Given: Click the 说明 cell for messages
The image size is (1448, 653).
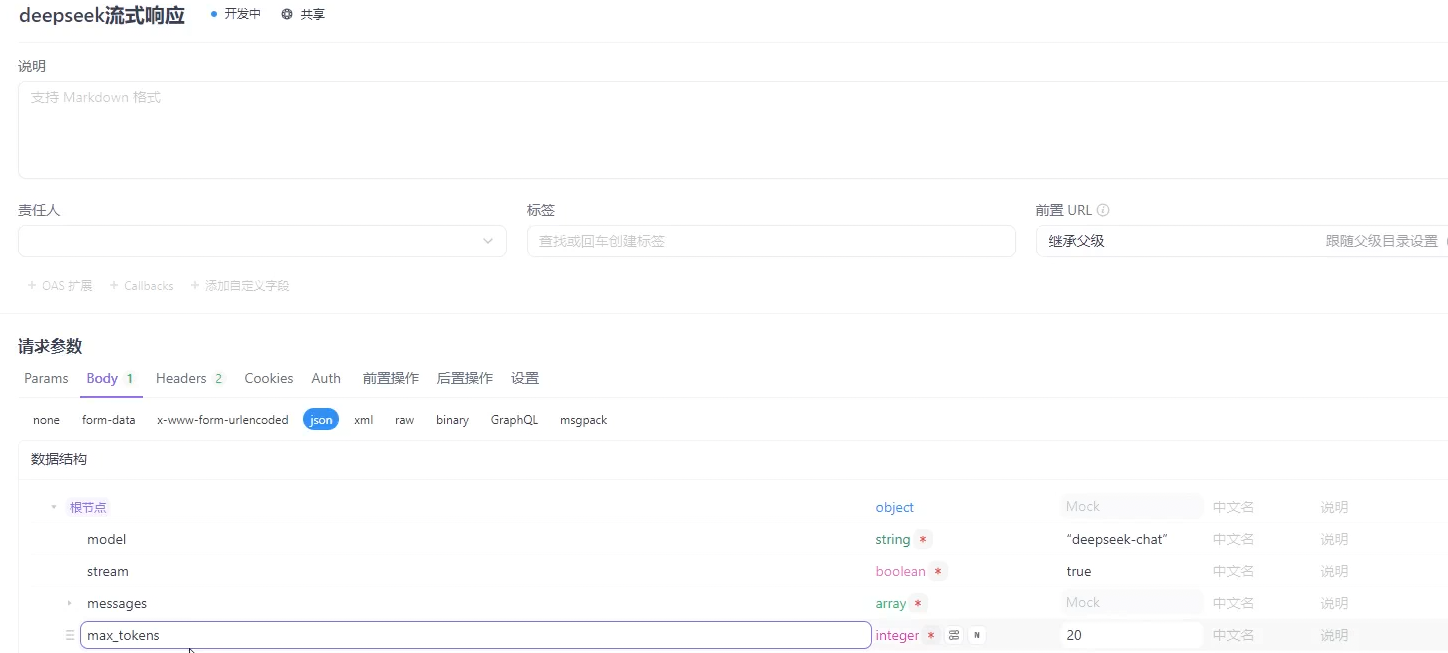Looking at the screenshot, I should click(1334, 603).
